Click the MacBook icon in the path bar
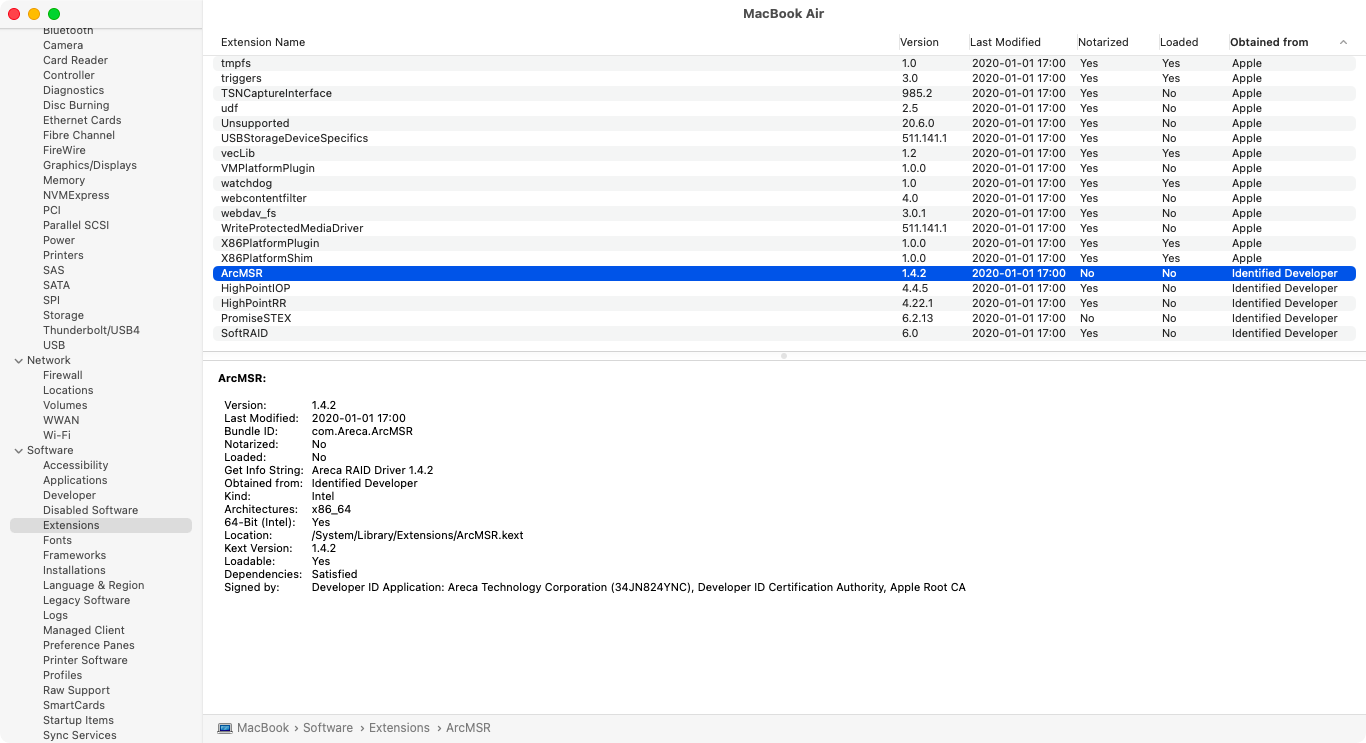This screenshot has height=743, width=1366. (225, 728)
